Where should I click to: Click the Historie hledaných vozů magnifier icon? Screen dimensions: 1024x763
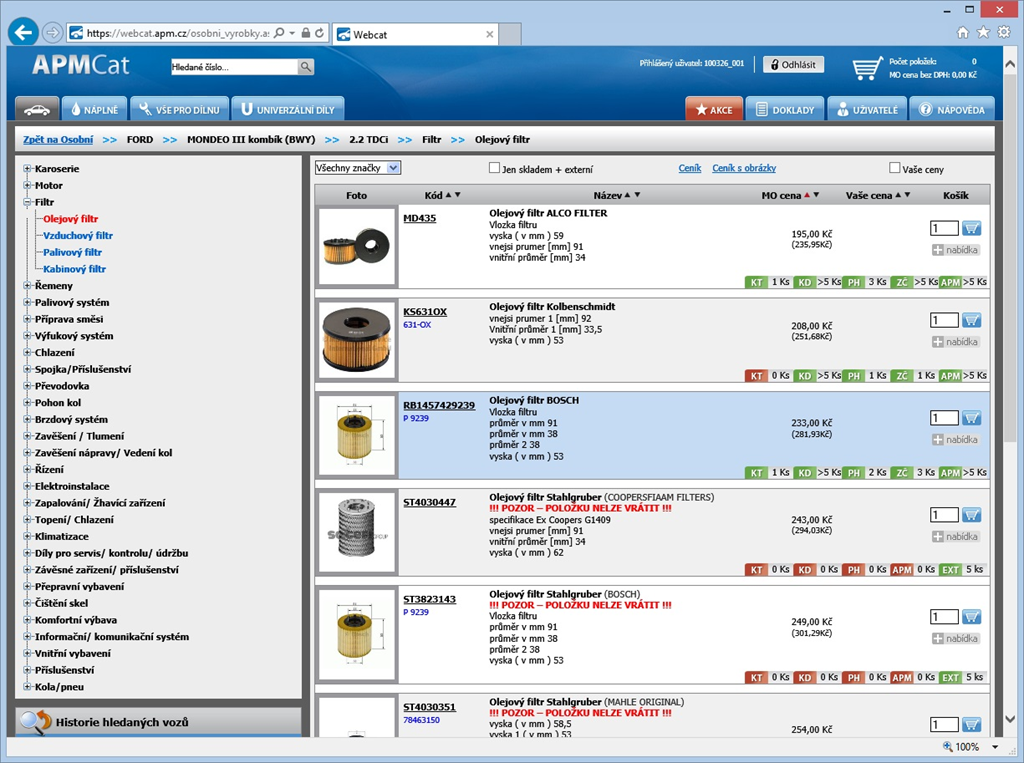pyautogui.click(x=35, y=722)
